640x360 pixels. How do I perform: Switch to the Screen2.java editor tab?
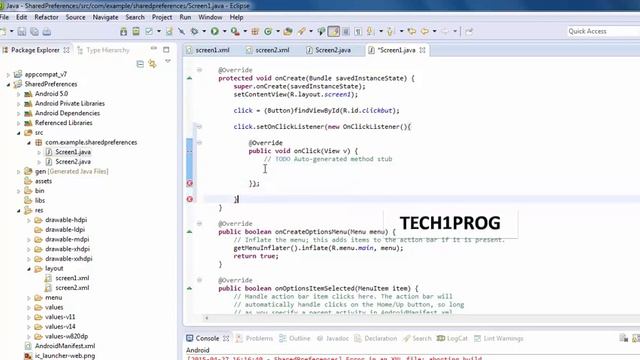[329, 50]
